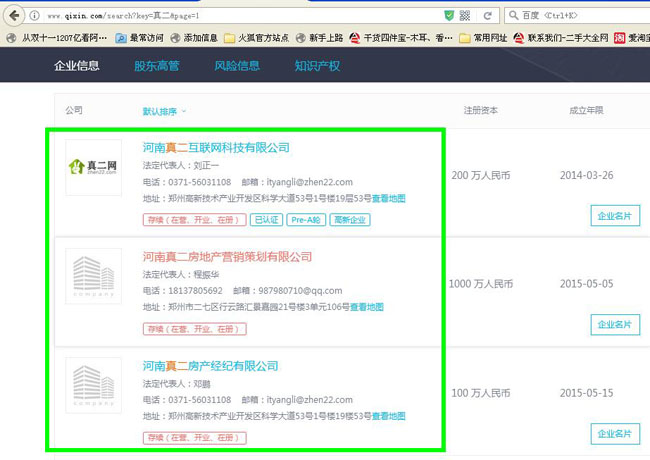
Task: Open the green shield security icon
Action: point(449,16)
